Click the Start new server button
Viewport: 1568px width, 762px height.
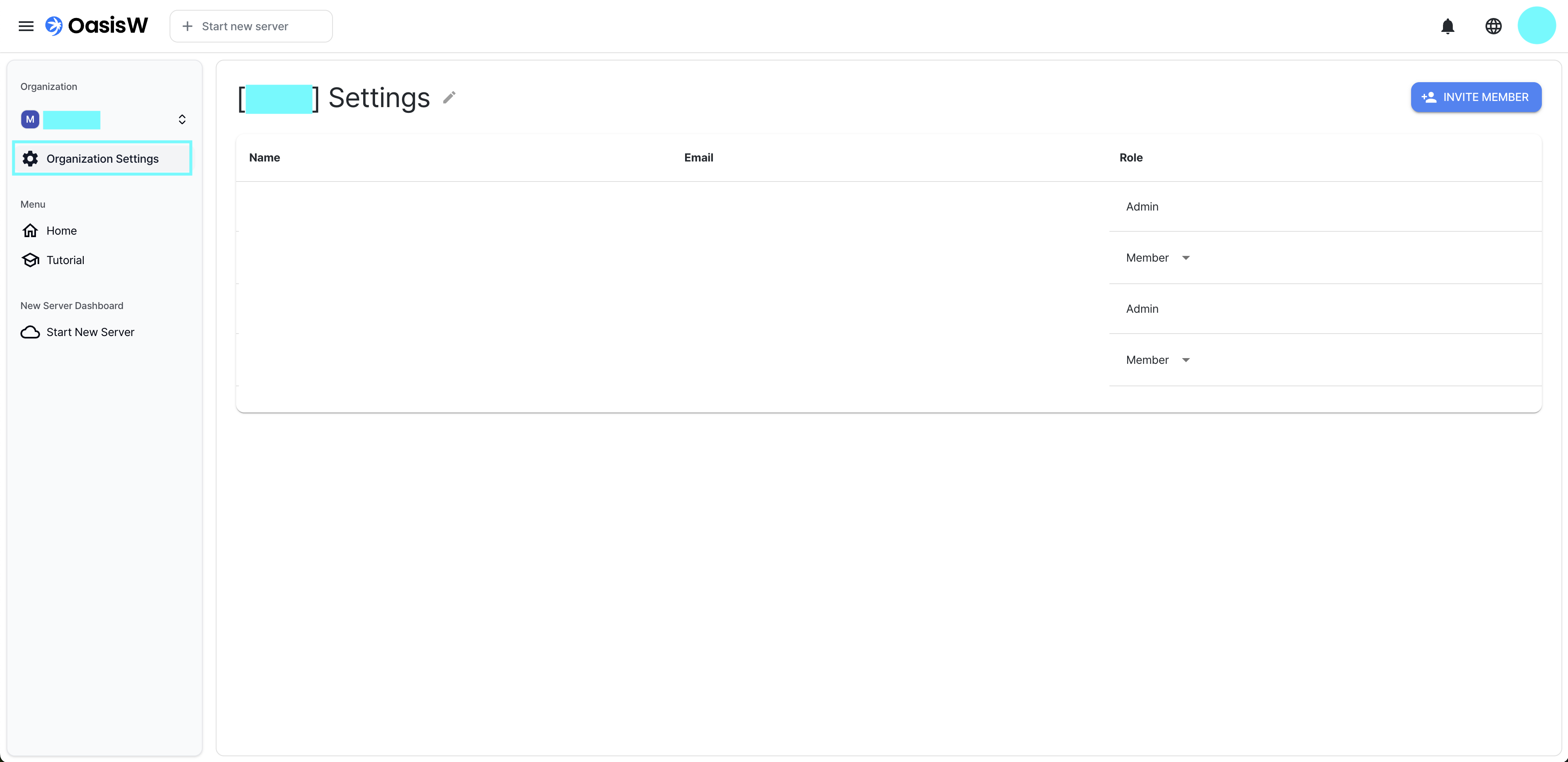coord(251,26)
